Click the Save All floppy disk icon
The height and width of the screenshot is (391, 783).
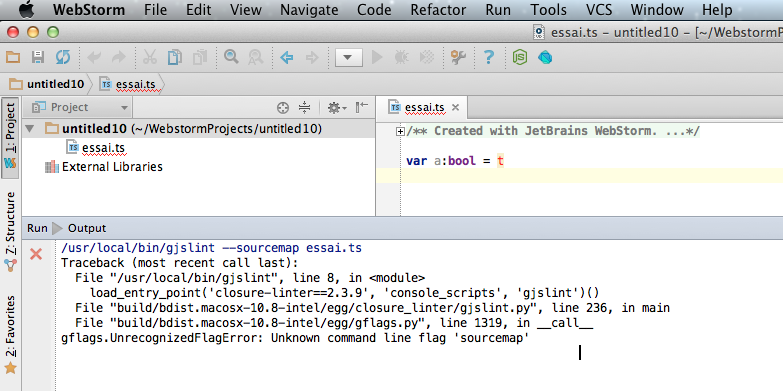pyautogui.click(x=38, y=57)
